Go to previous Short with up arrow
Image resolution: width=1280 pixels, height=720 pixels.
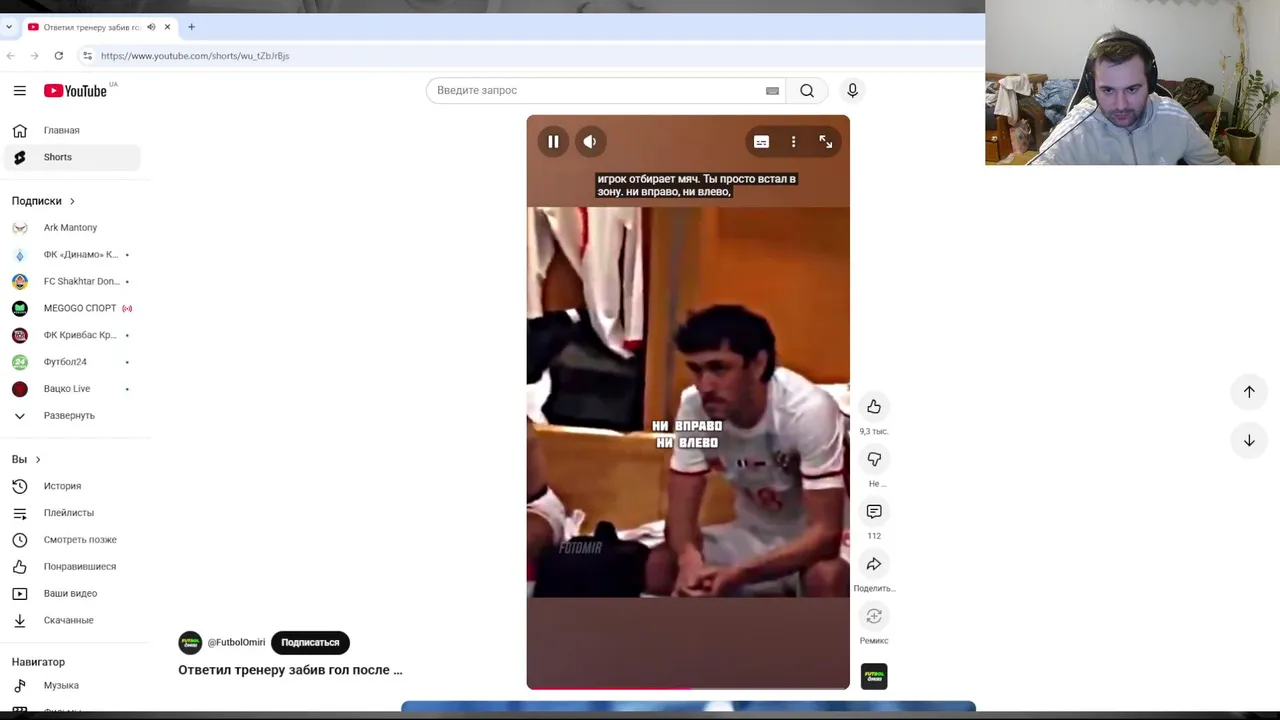pos(1249,392)
